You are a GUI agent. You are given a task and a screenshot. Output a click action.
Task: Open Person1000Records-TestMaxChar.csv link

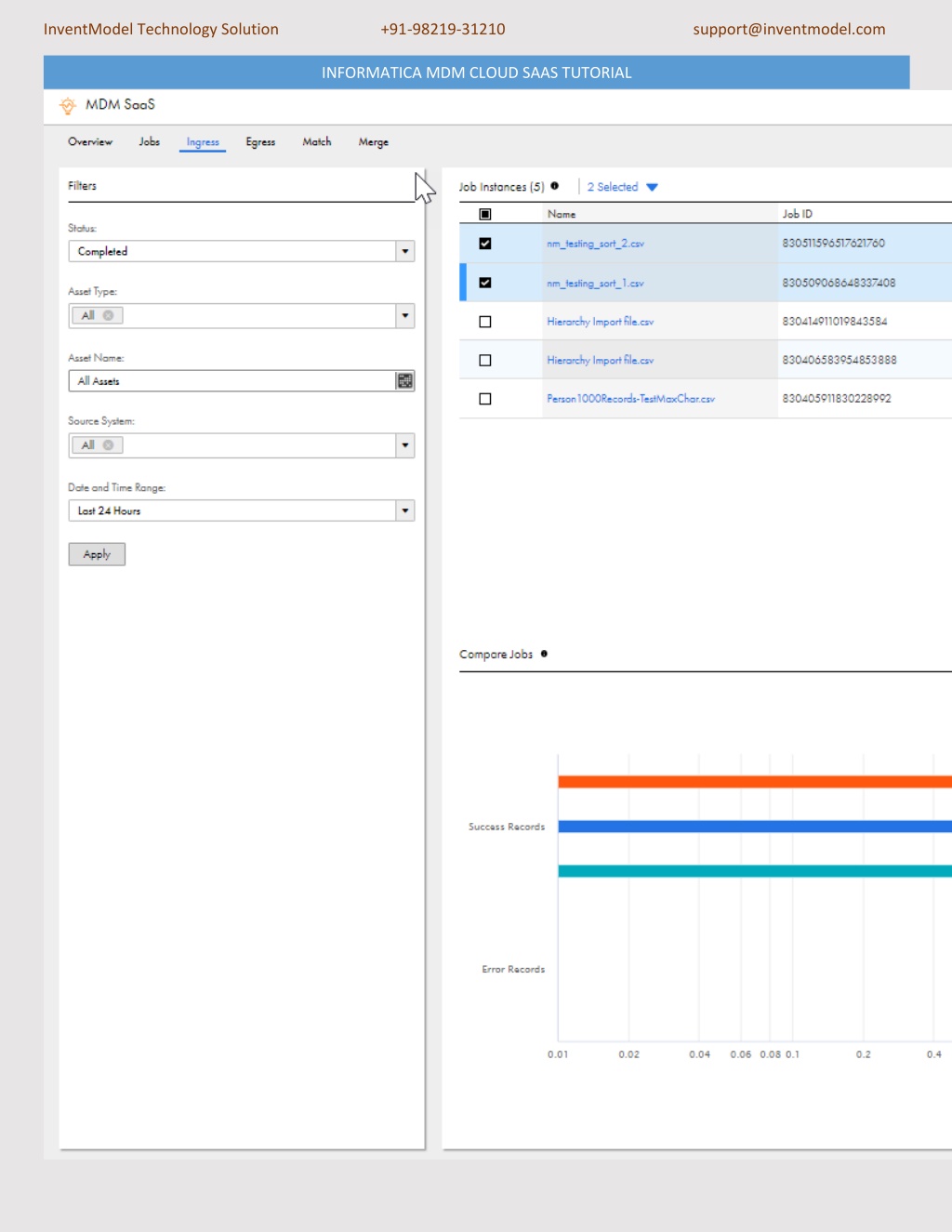[631, 399]
